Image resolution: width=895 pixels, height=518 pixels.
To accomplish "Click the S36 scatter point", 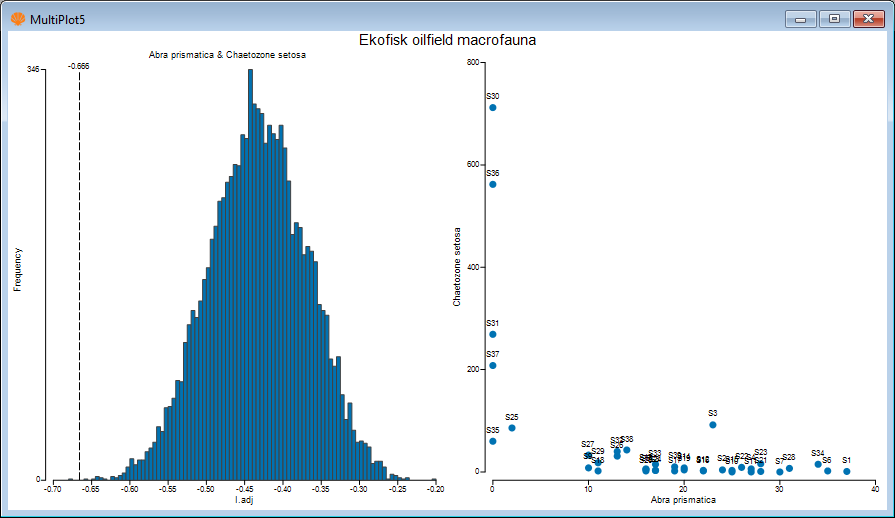I will pos(493,185).
